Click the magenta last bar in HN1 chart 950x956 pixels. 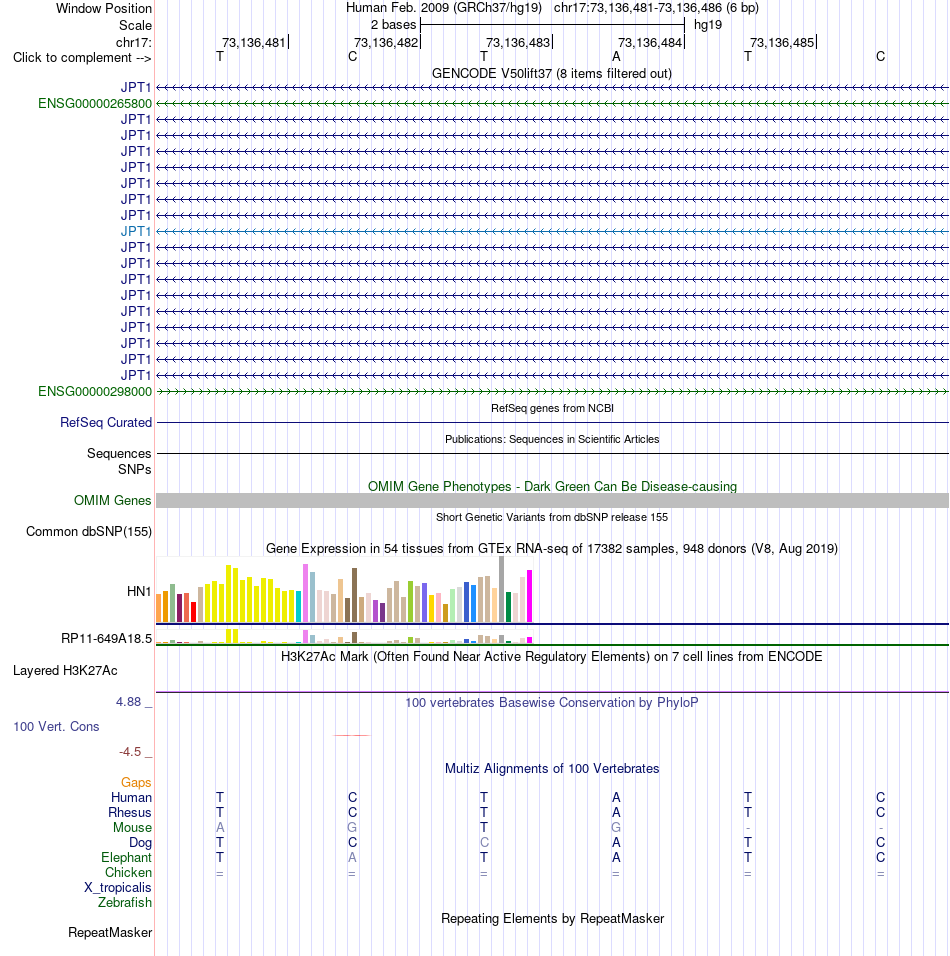click(530, 596)
